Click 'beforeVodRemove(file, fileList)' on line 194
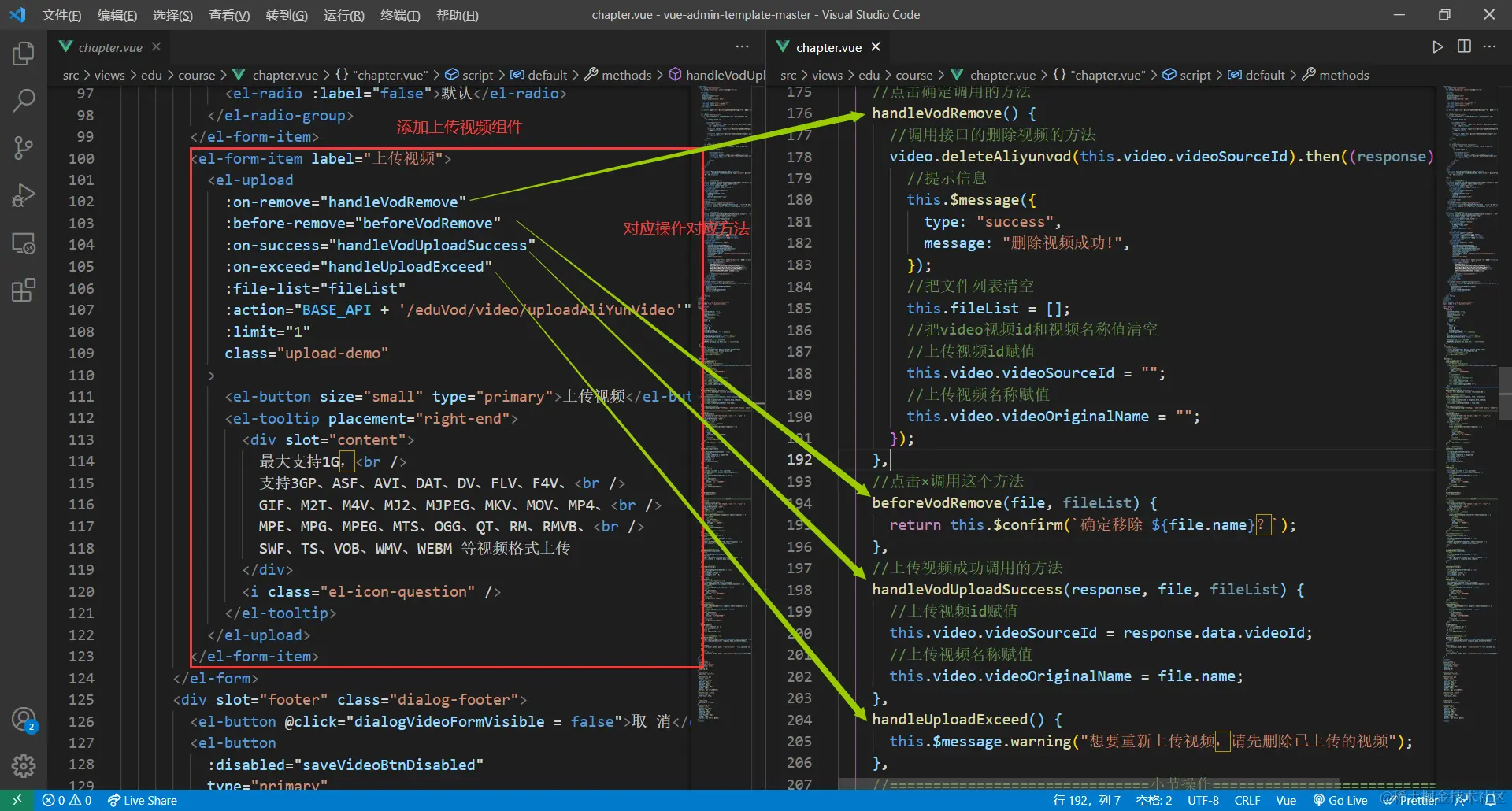Screen dimensions: 1512x811 click(1006, 503)
